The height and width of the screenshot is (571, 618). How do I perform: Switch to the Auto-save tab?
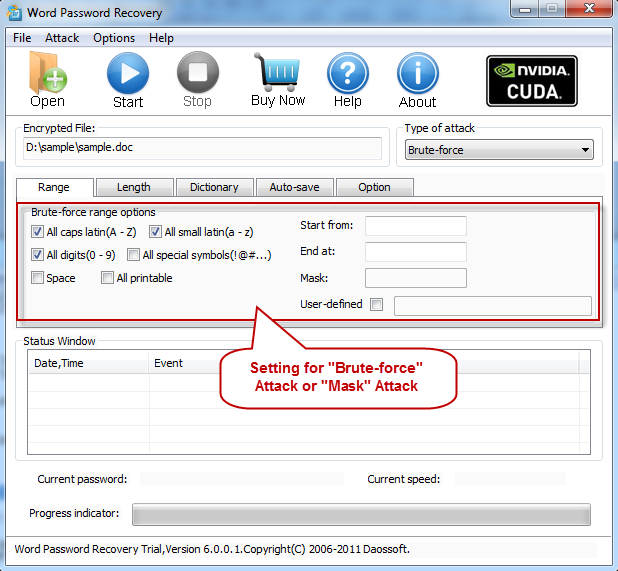(294, 187)
